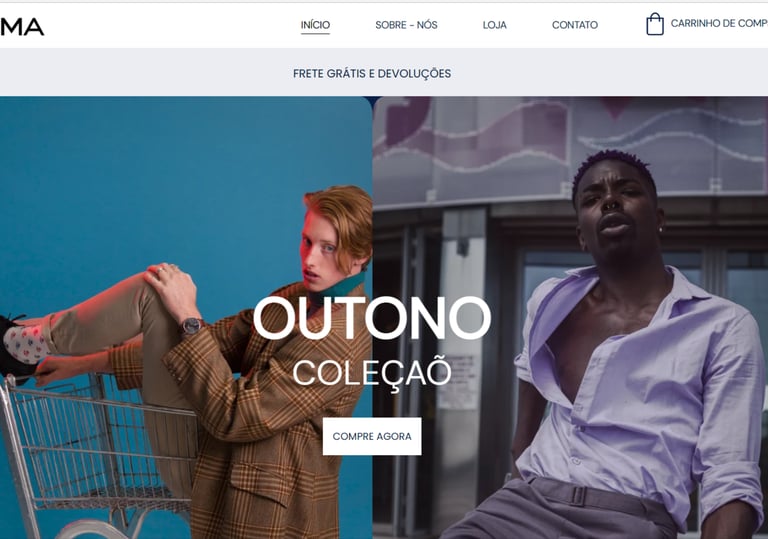Click the COMPRE AGORA button
768x539 pixels.
click(372, 436)
